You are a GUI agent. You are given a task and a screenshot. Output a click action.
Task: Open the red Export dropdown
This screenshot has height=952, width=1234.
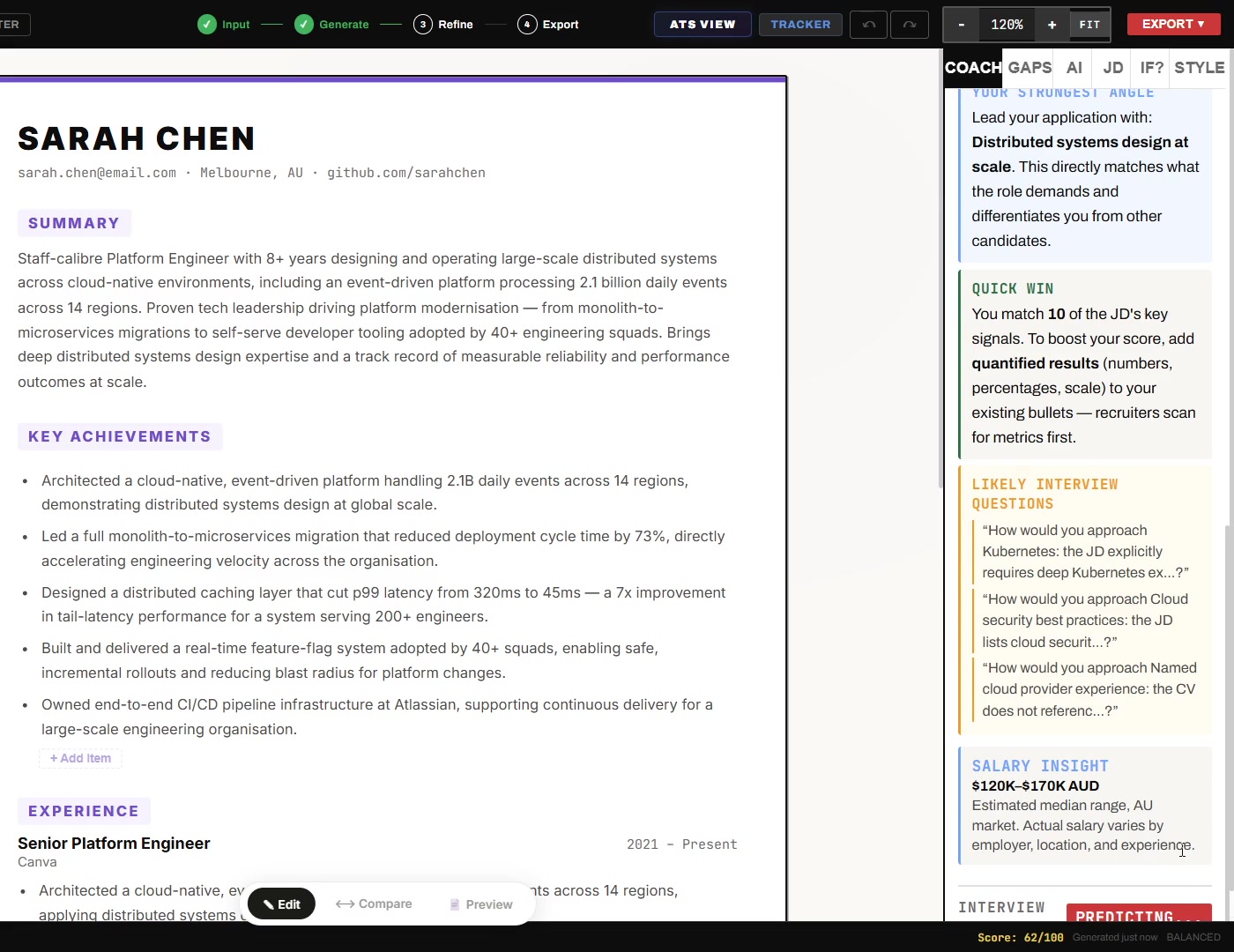coord(1172,25)
